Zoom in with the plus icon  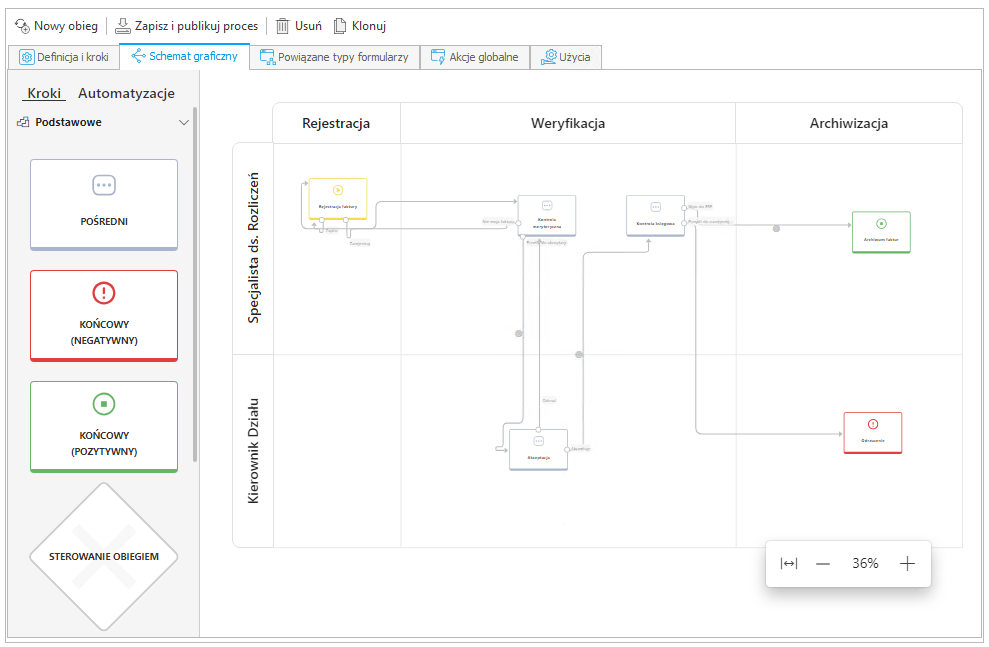(907, 564)
